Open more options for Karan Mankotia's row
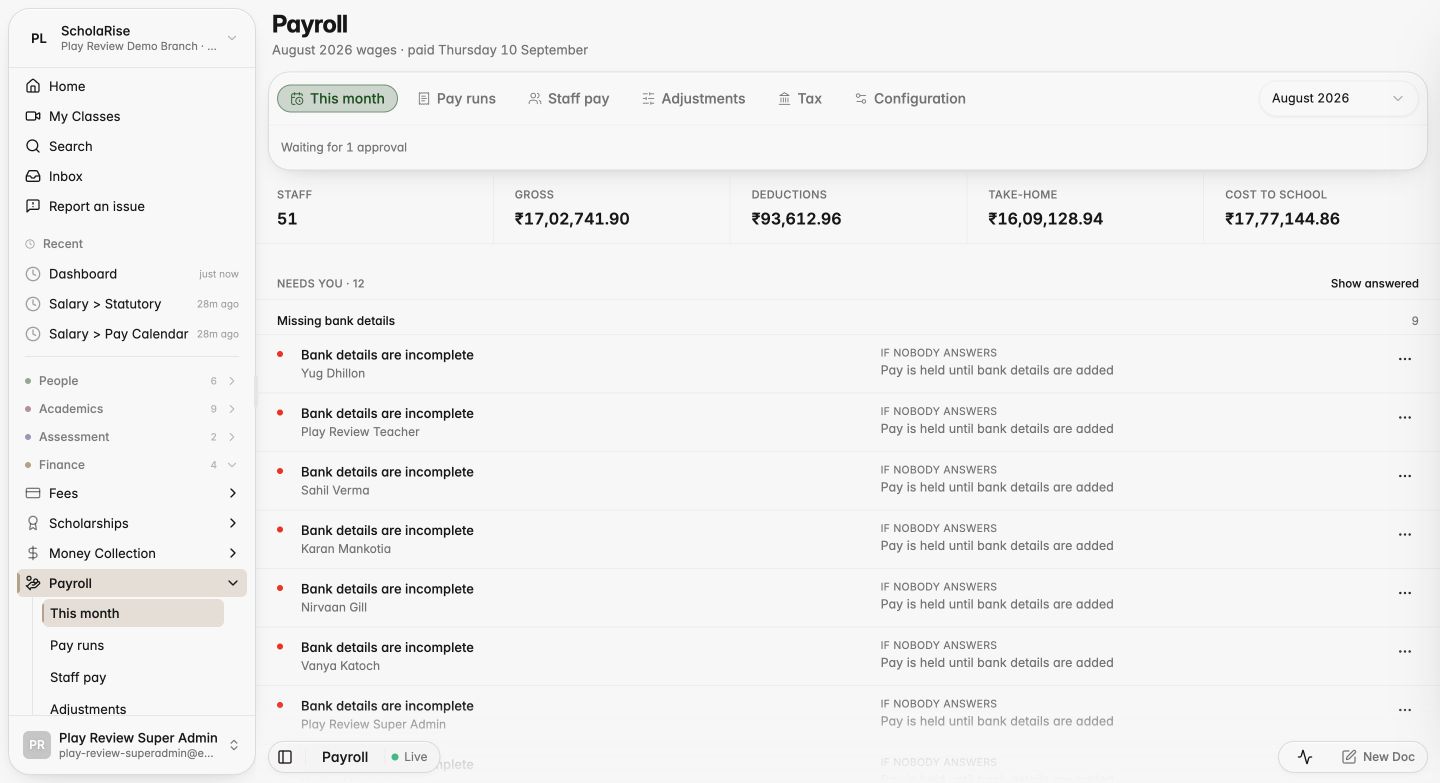 coord(1405,535)
